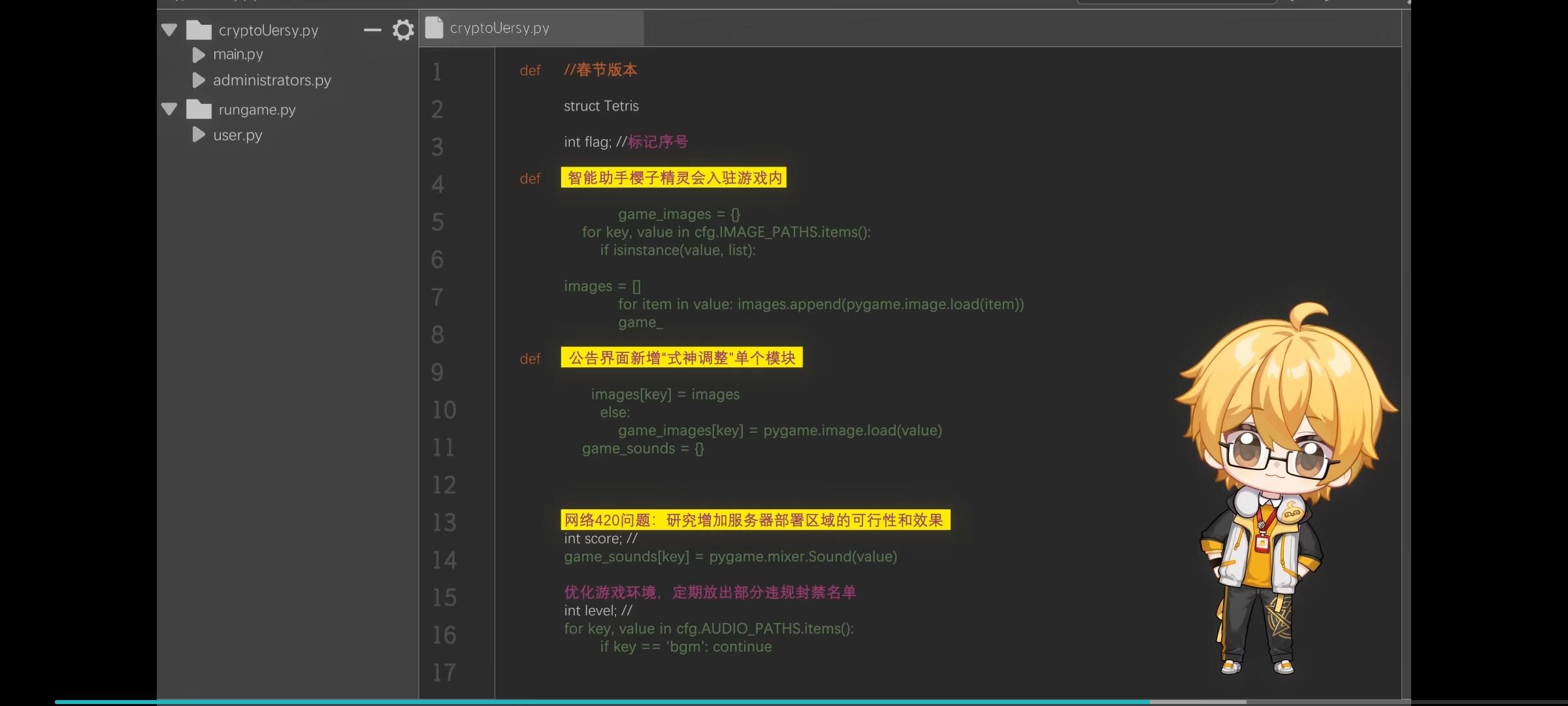
Task: Click 'game_sounds = {}' code line
Action: pos(643,448)
